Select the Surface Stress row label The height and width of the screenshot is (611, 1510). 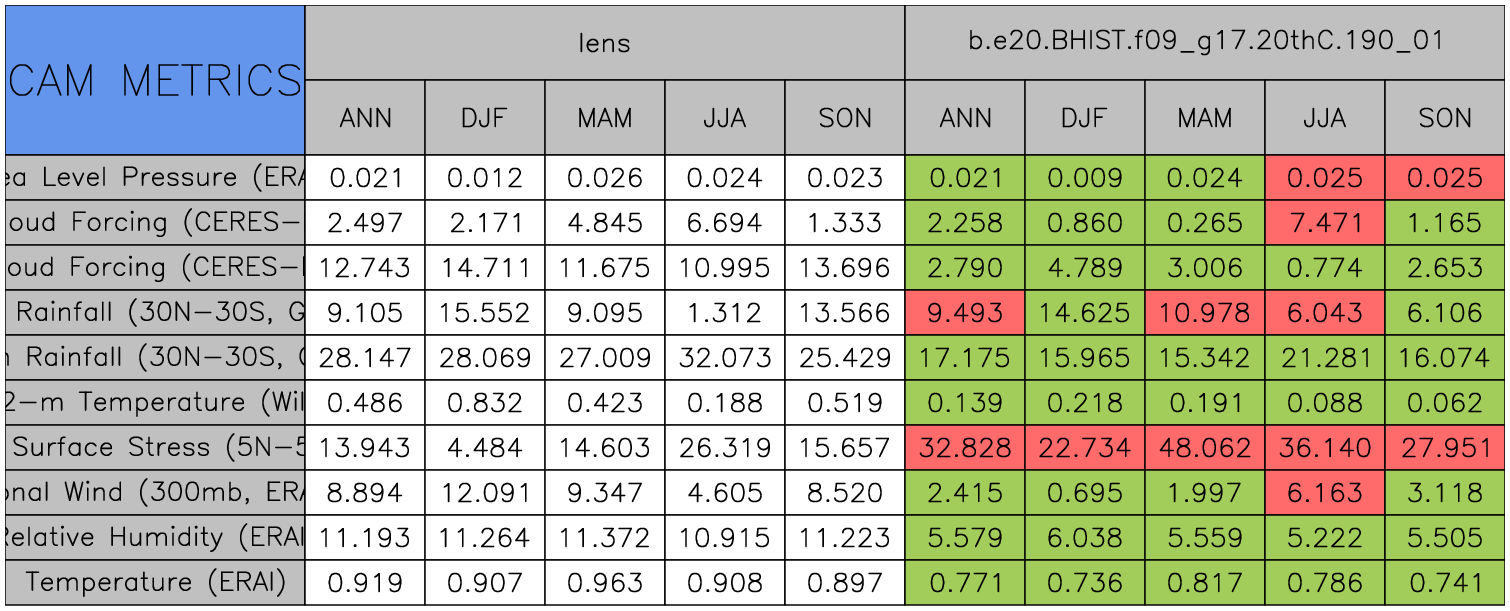(154, 447)
